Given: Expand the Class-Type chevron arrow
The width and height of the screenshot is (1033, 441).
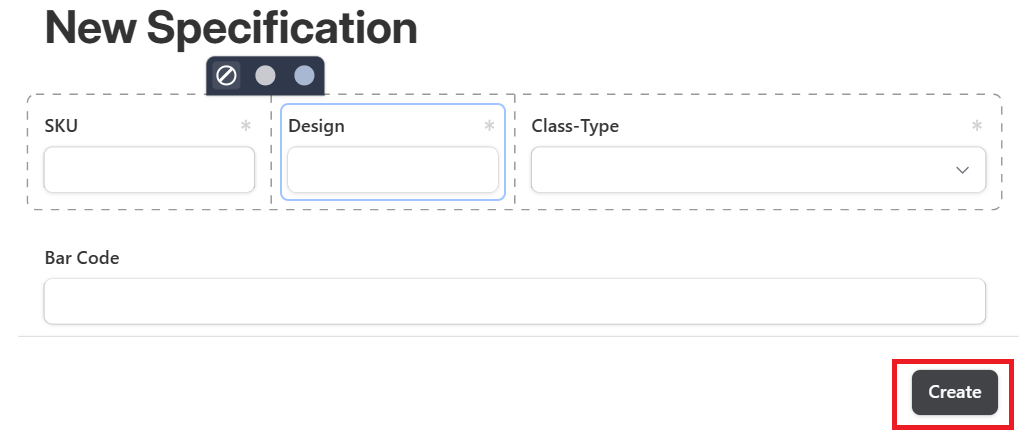Looking at the screenshot, I should (x=963, y=170).
